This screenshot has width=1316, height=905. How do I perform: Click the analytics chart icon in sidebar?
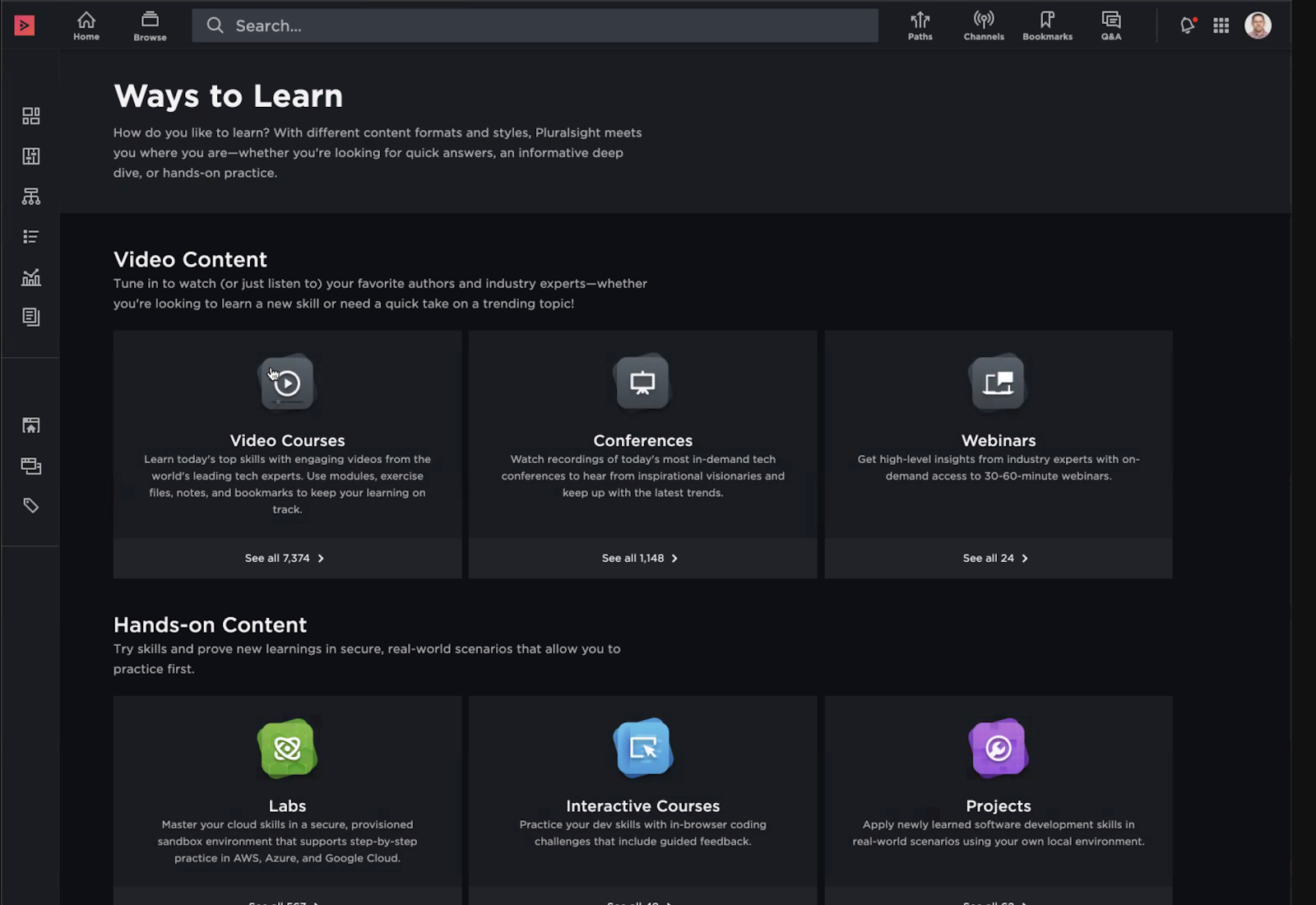(31, 277)
